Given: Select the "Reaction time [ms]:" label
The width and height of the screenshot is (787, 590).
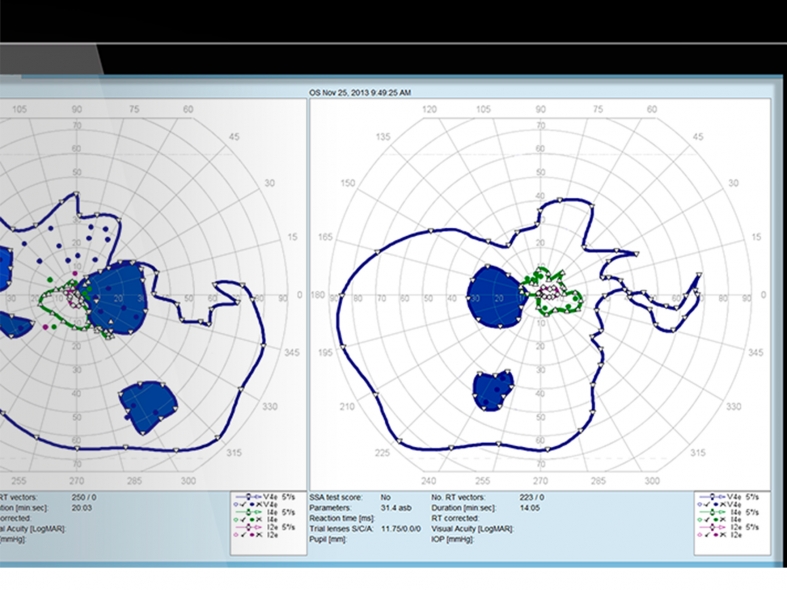Looking at the screenshot, I should coord(341,518).
